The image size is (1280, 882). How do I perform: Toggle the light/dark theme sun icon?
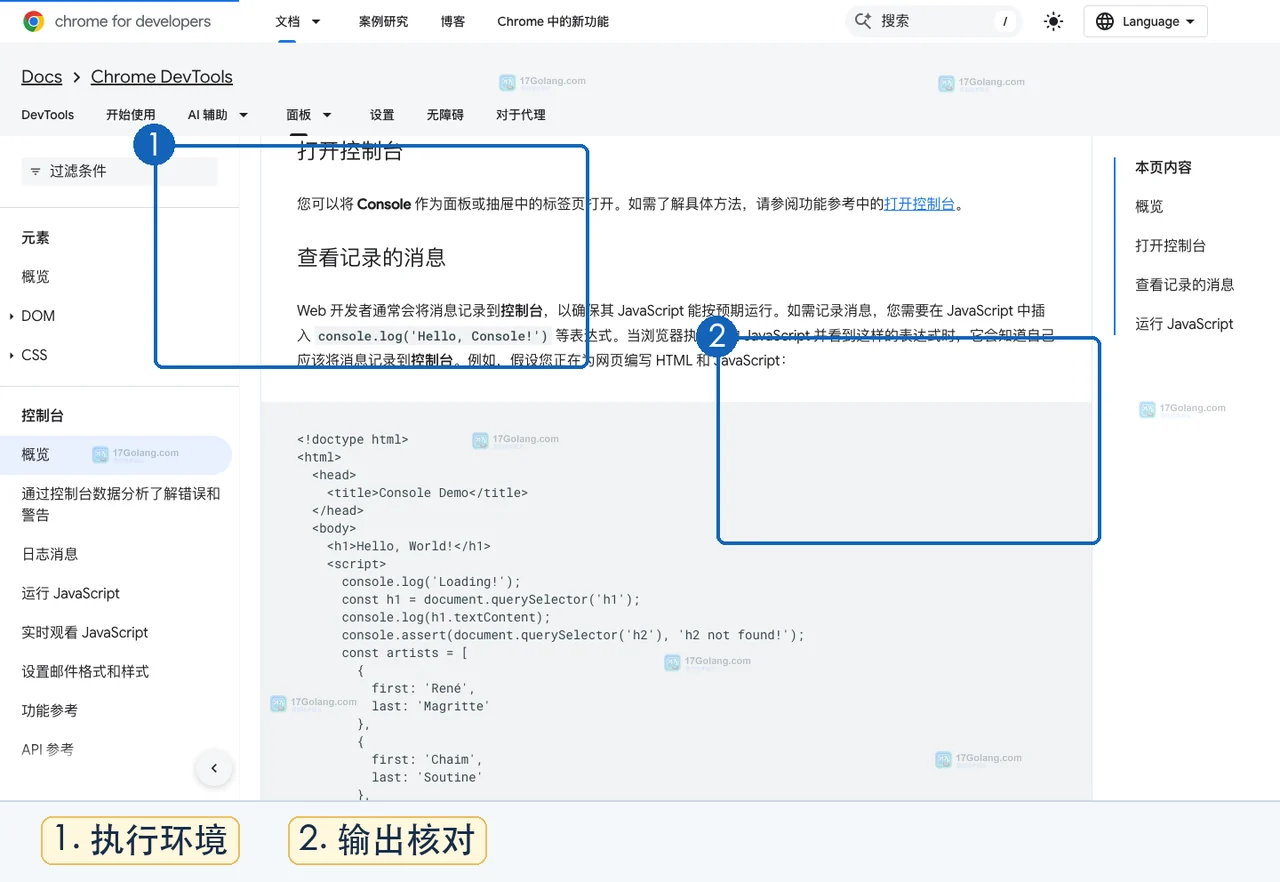(1053, 21)
